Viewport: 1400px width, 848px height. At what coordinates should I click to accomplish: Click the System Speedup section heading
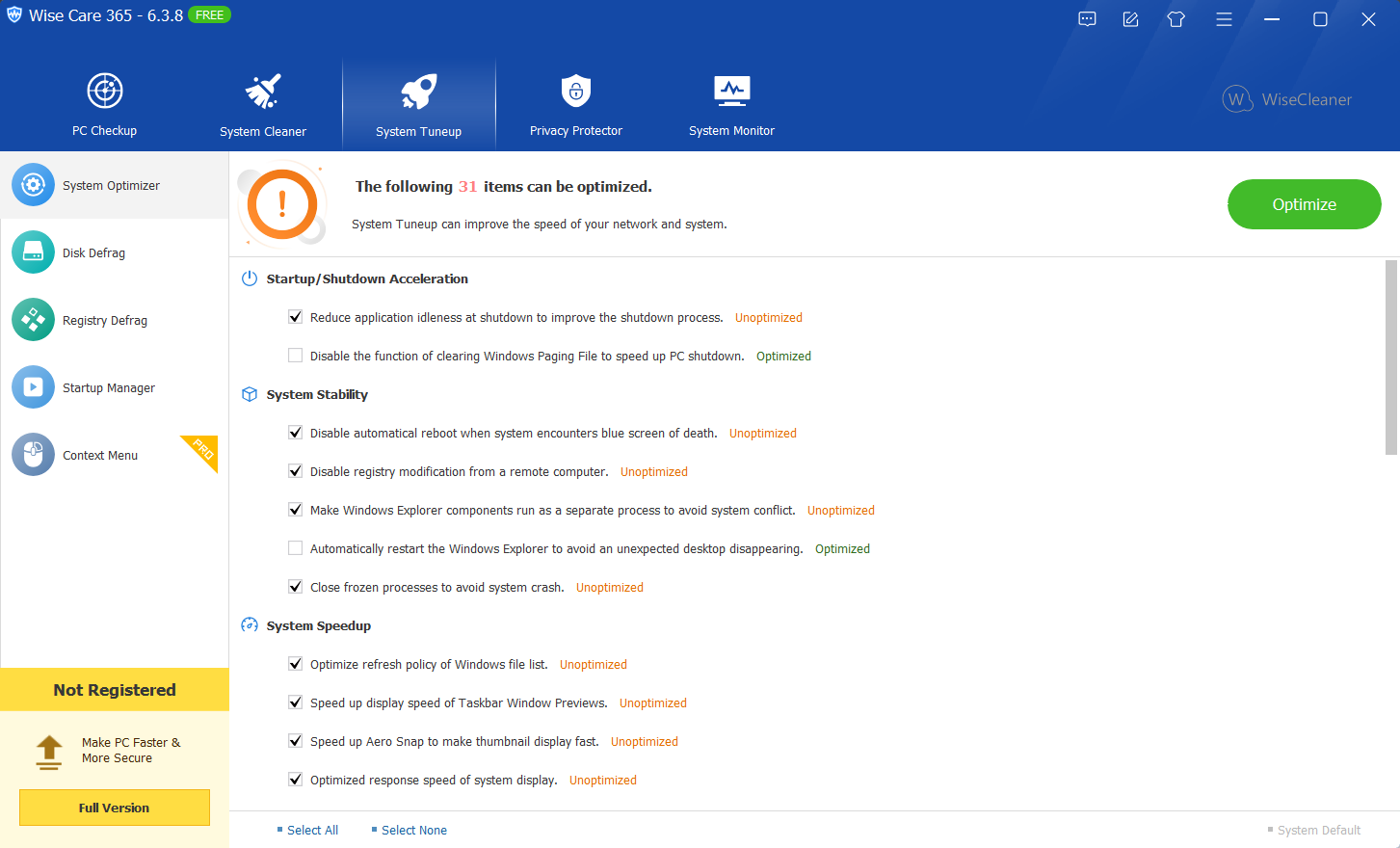[x=319, y=625]
